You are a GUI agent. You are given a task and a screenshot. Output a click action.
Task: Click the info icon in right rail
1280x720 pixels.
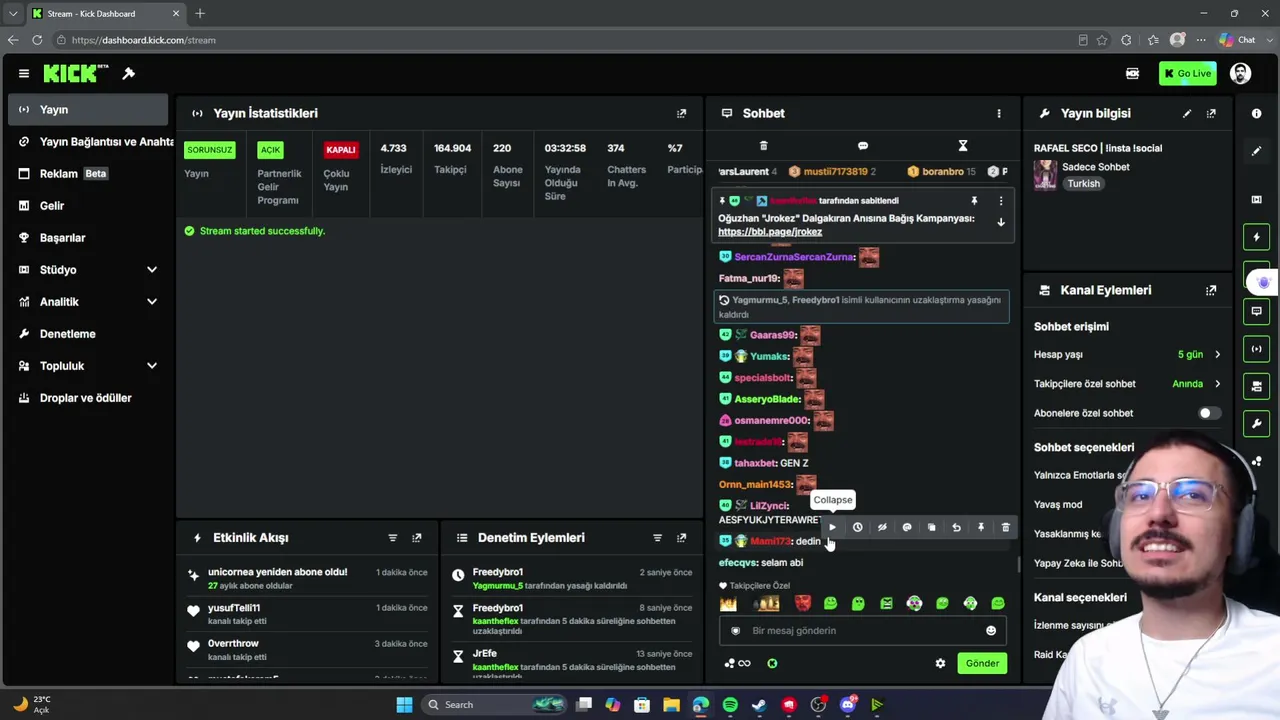point(1257,113)
